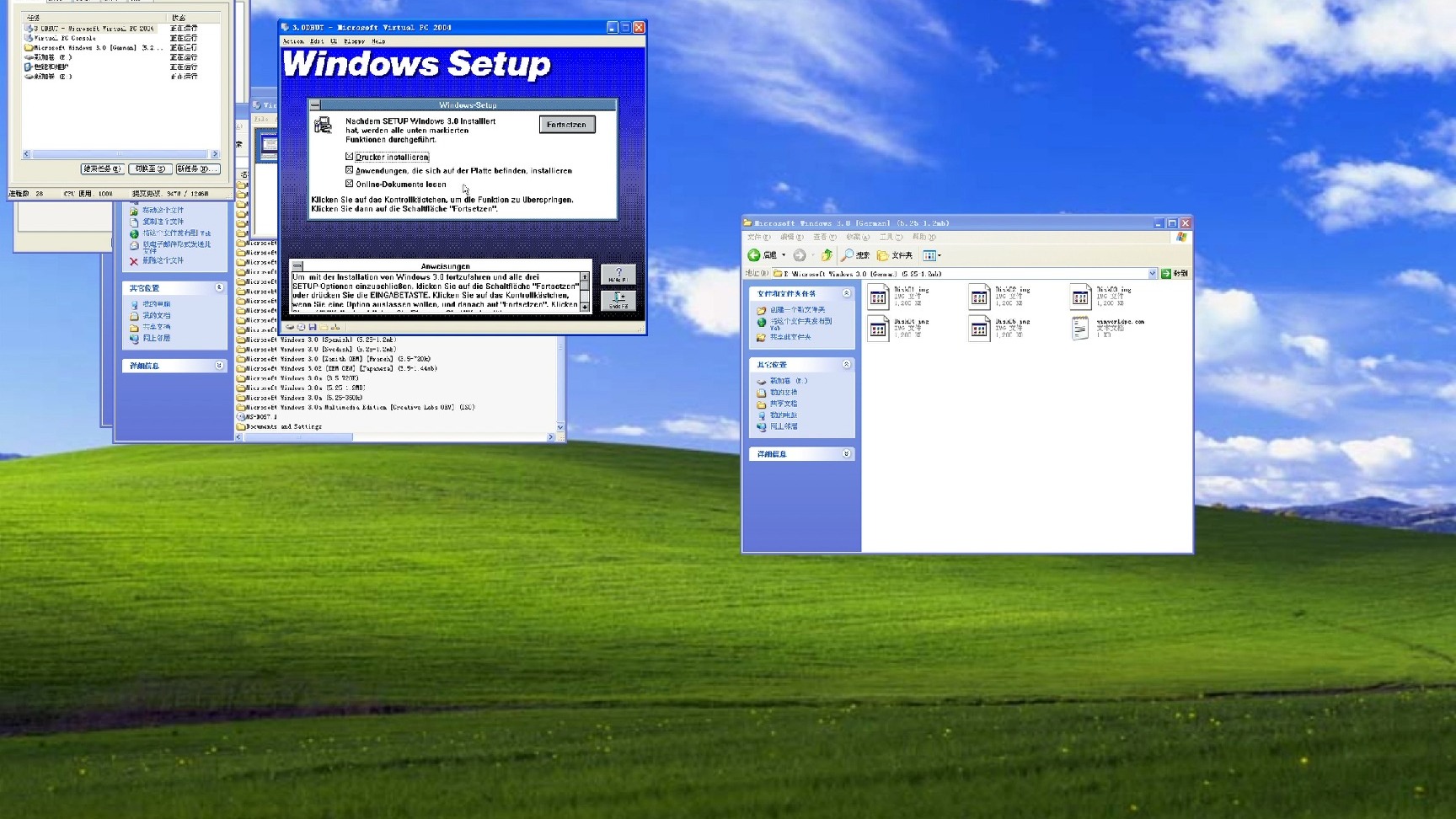This screenshot has height=819, width=1456.
Task: Open the Help menu in Virtual PC
Action: tap(379, 41)
